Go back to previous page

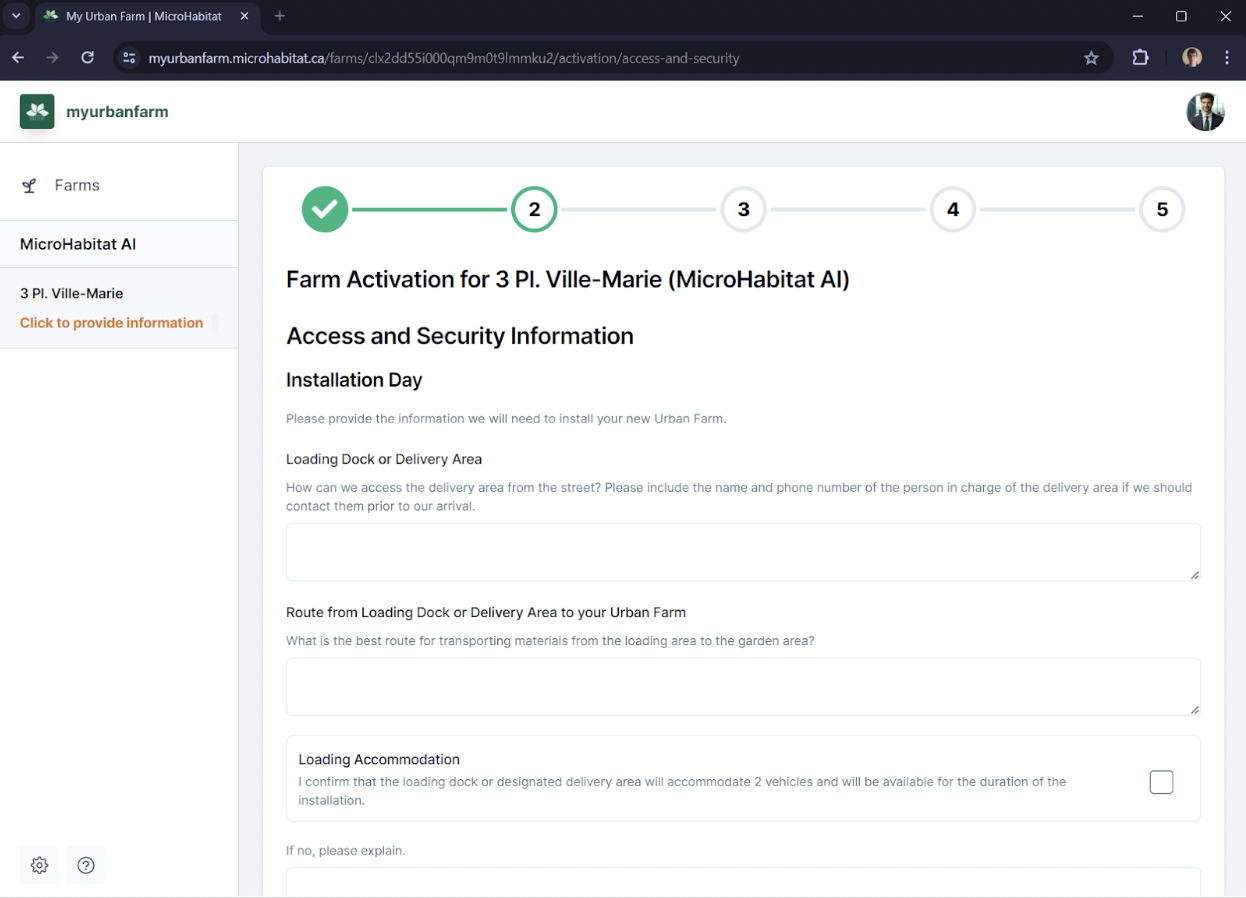pos(18,58)
